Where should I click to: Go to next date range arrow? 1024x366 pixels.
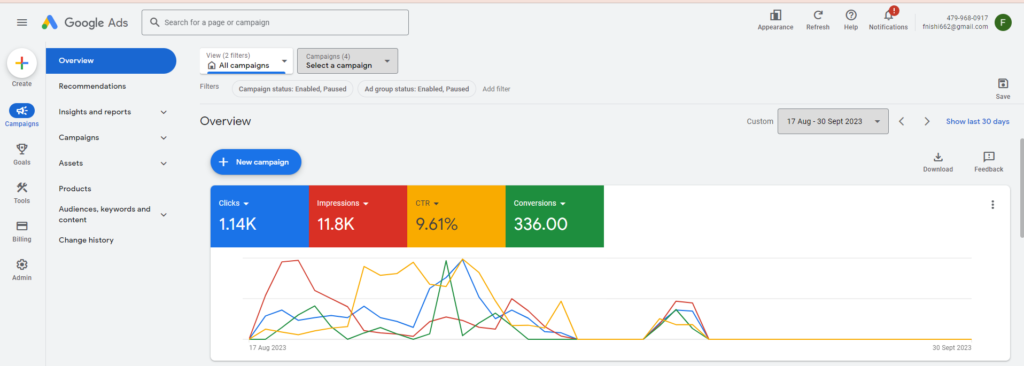coord(927,122)
